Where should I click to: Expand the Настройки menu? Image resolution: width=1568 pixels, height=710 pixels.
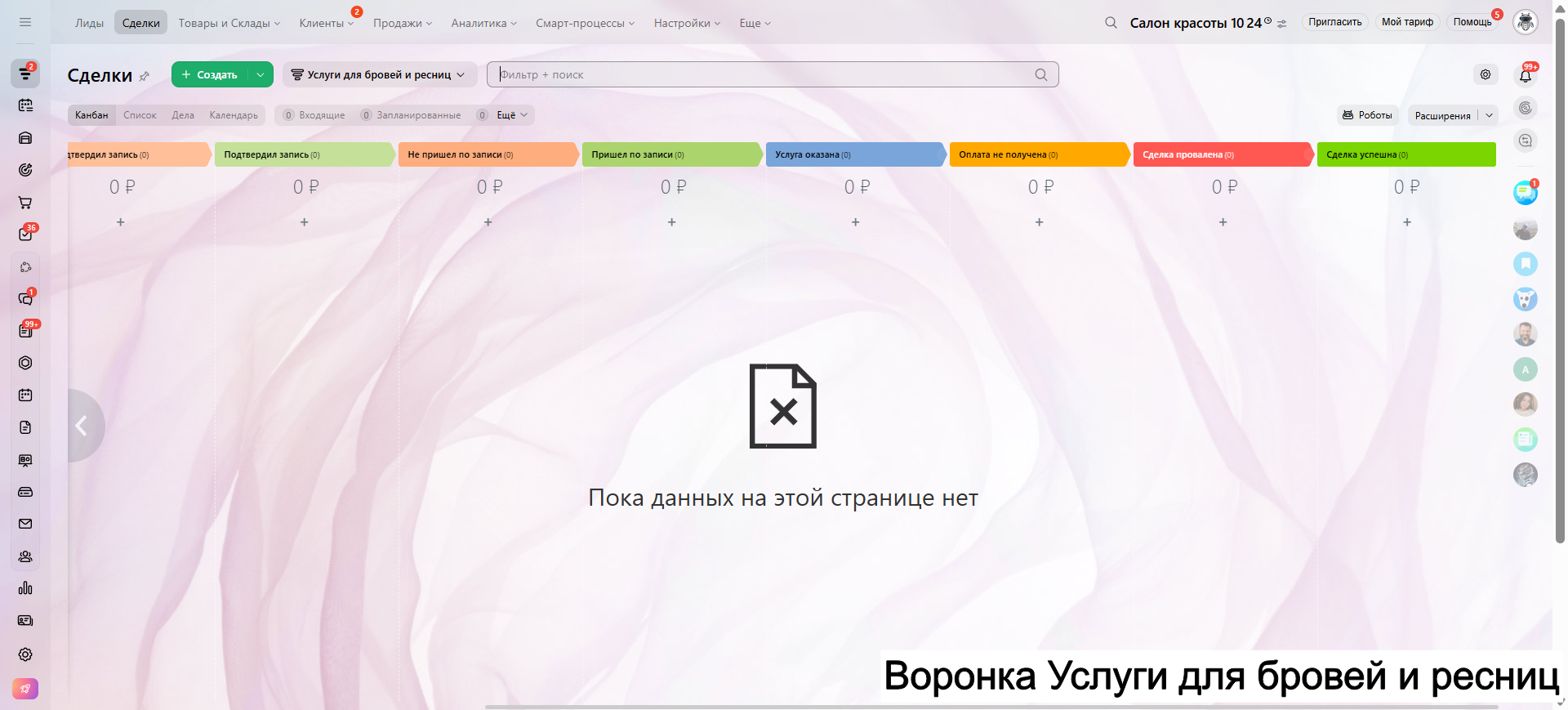click(x=688, y=23)
